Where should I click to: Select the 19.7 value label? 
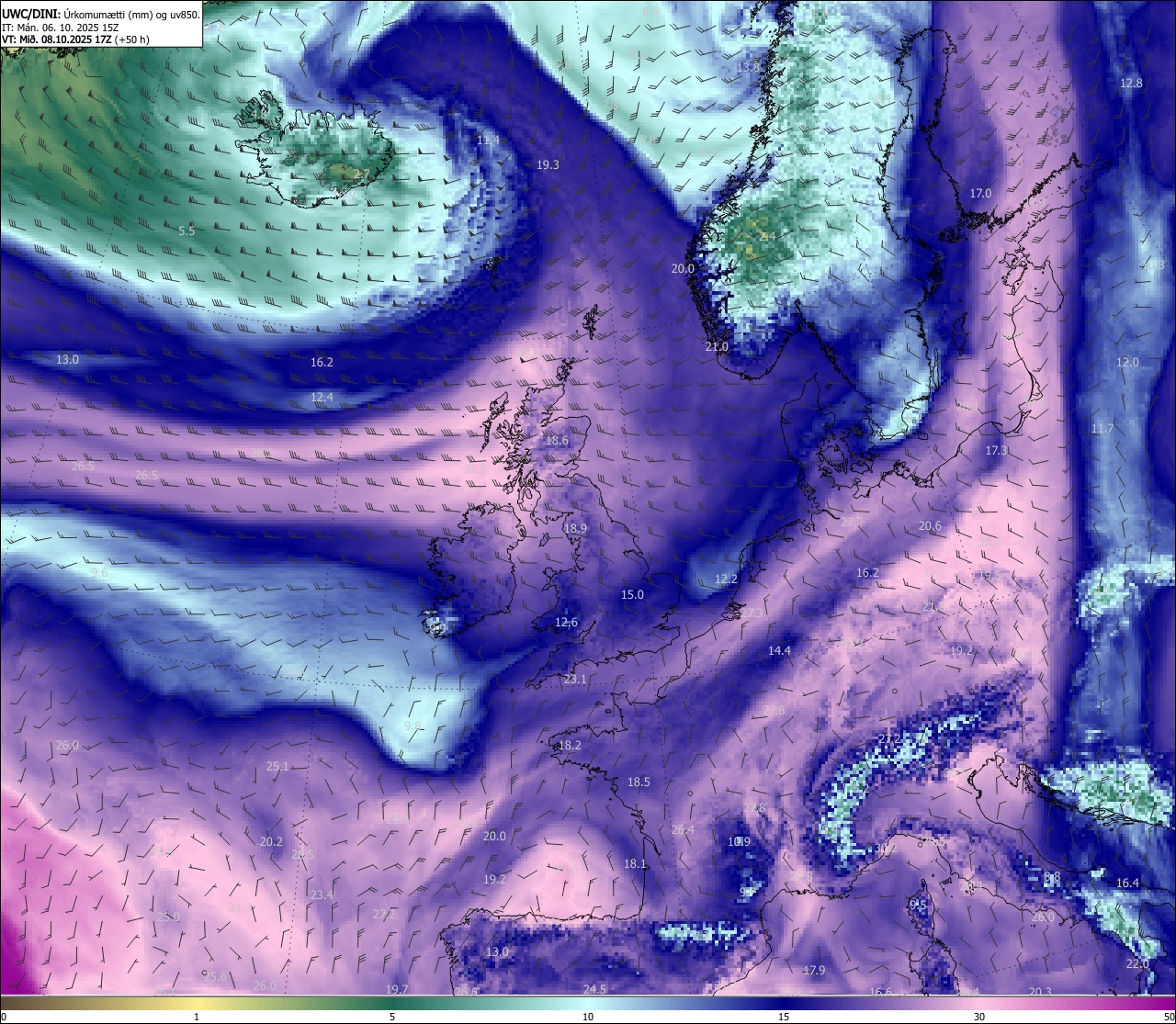pos(397,989)
